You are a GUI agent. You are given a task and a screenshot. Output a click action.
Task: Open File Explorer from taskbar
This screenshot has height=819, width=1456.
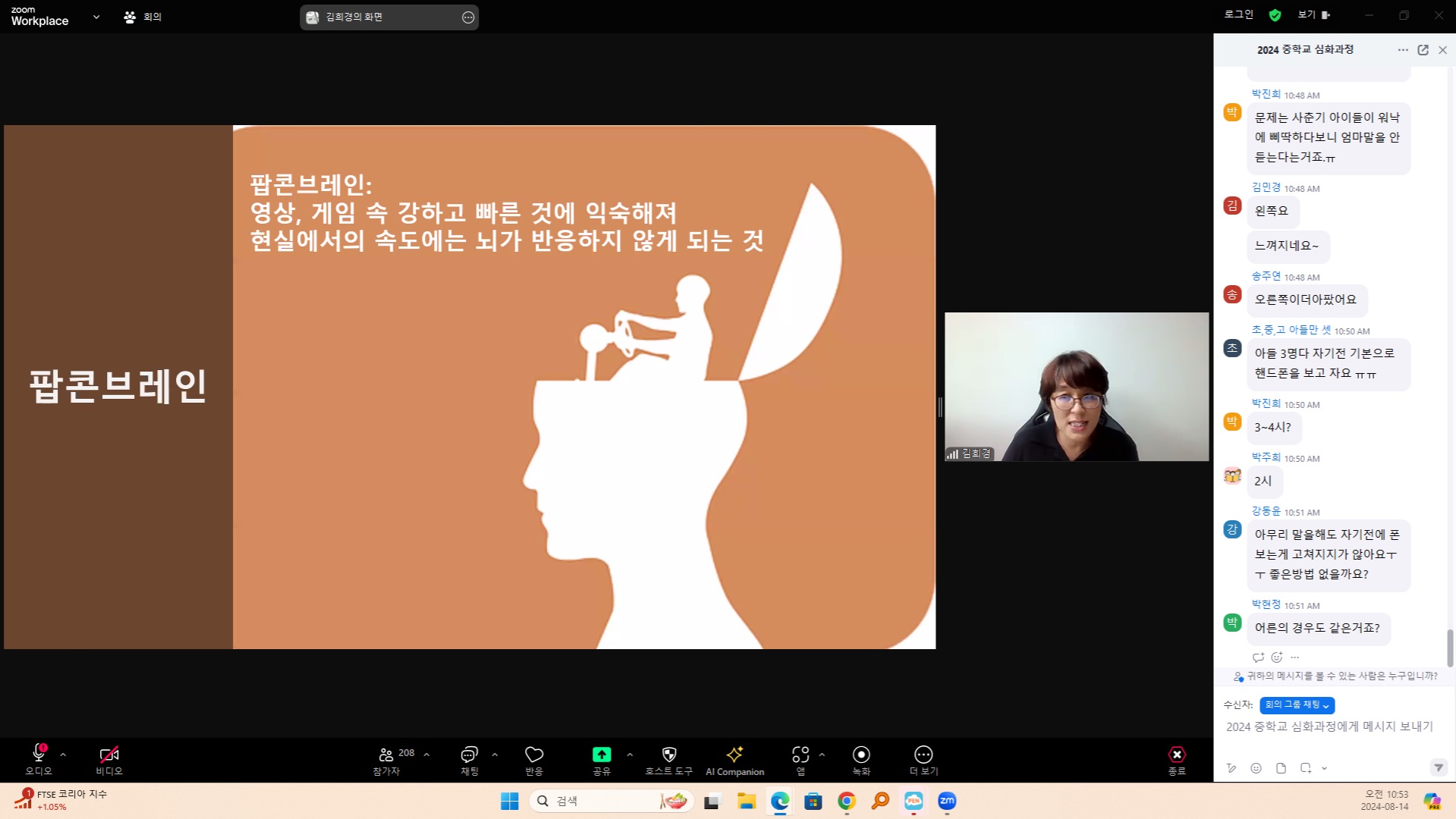(746, 802)
